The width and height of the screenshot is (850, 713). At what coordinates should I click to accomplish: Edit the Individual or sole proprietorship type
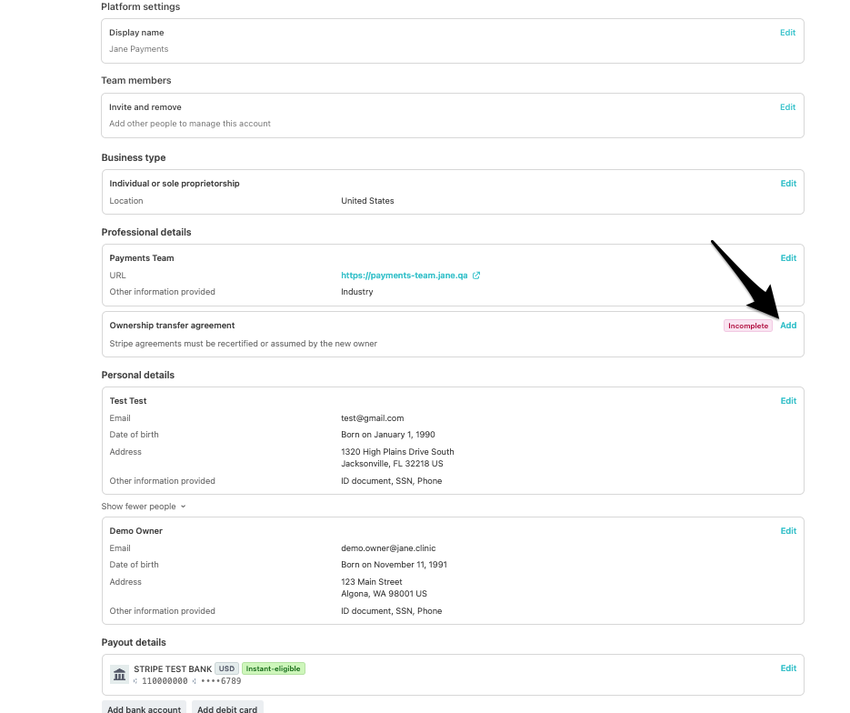click(788, 184)
